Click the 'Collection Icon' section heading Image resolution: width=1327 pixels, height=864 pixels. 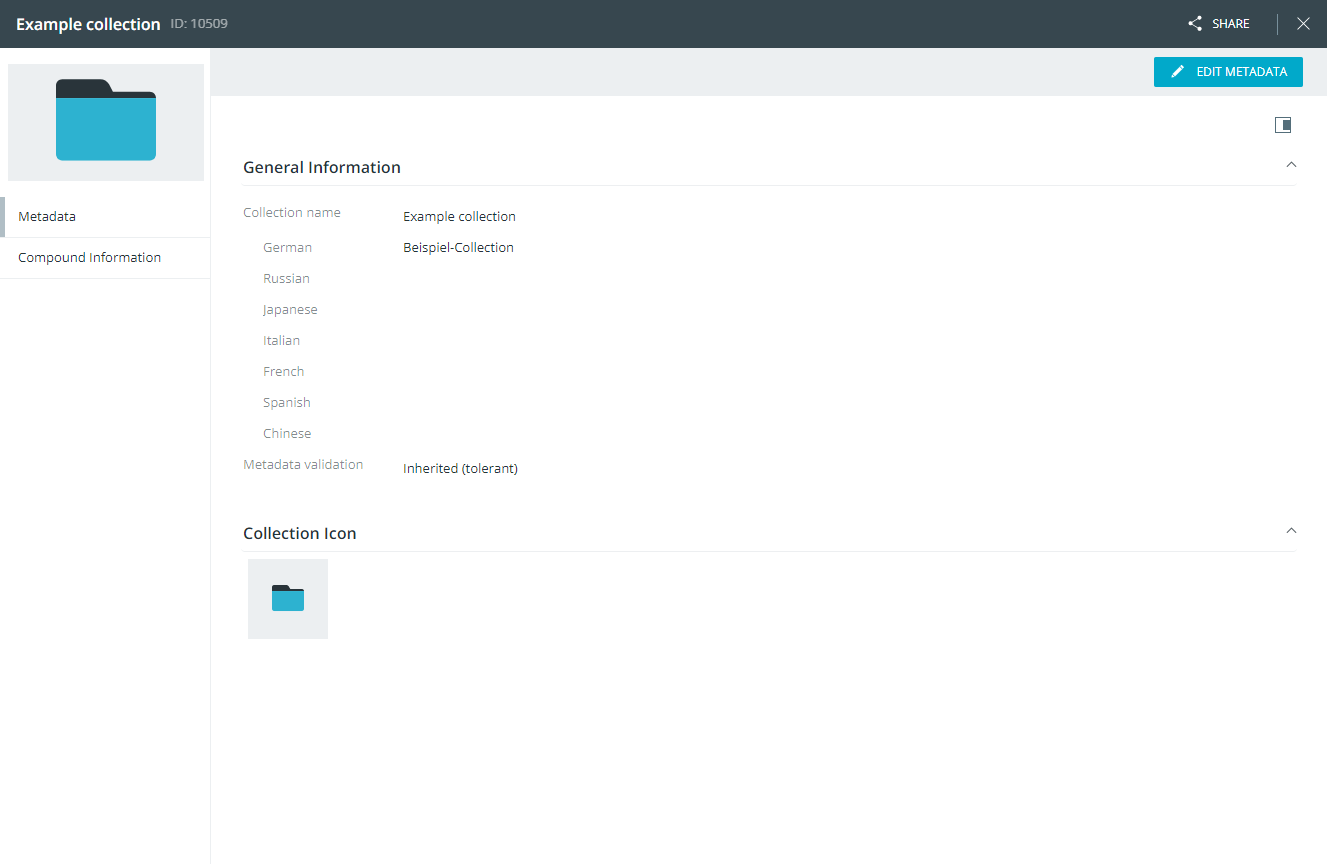pos(300,534)
